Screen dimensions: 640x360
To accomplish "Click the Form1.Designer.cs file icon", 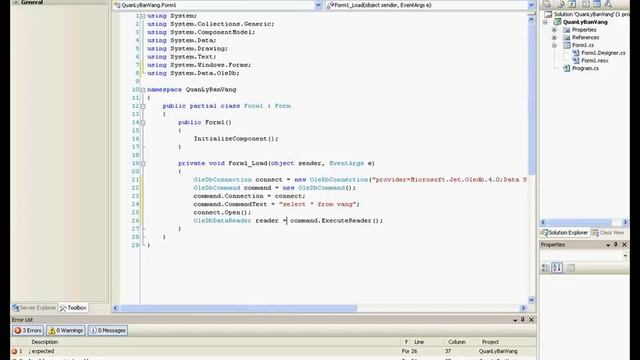I will click(576, 53).
